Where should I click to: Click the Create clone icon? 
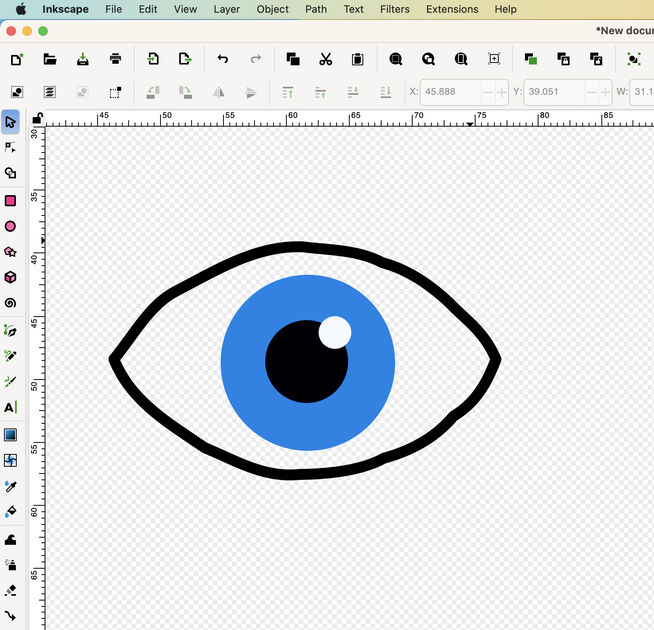[563, 59]
